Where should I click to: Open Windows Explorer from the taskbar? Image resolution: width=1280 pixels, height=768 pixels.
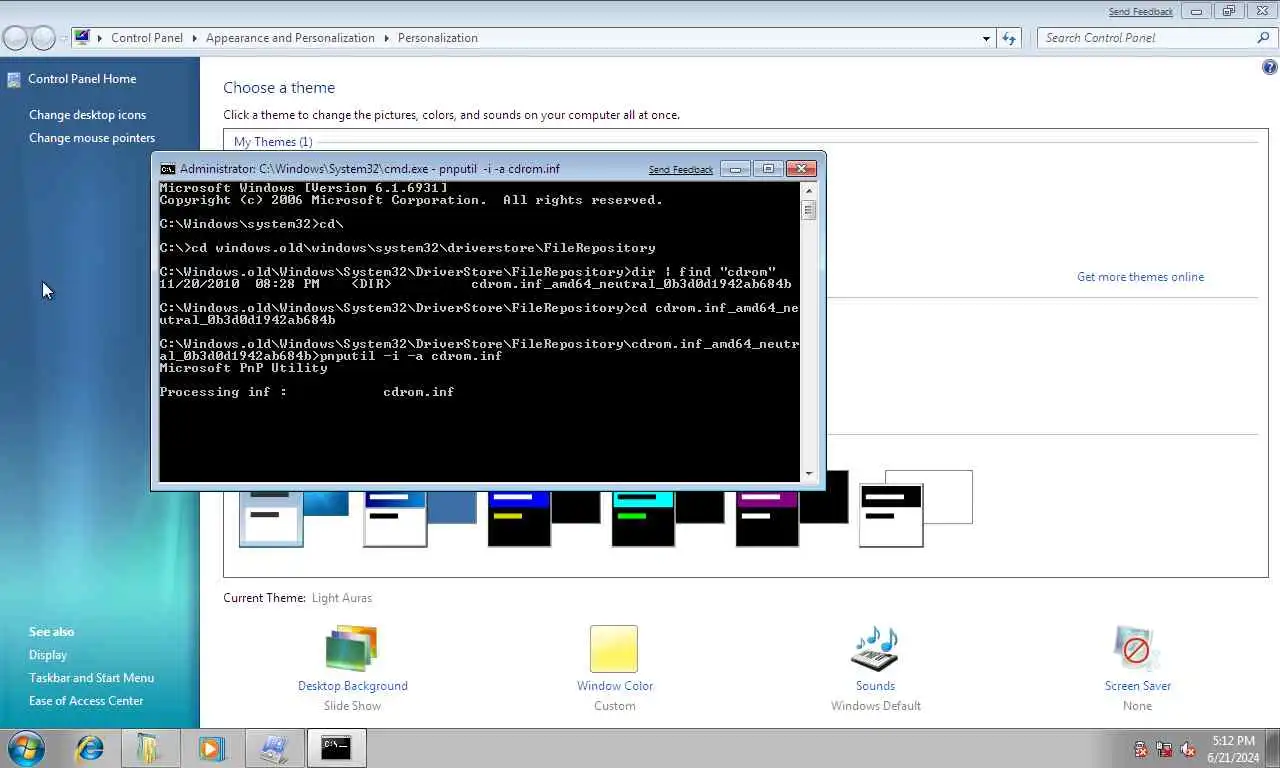(x=150, y=748)
